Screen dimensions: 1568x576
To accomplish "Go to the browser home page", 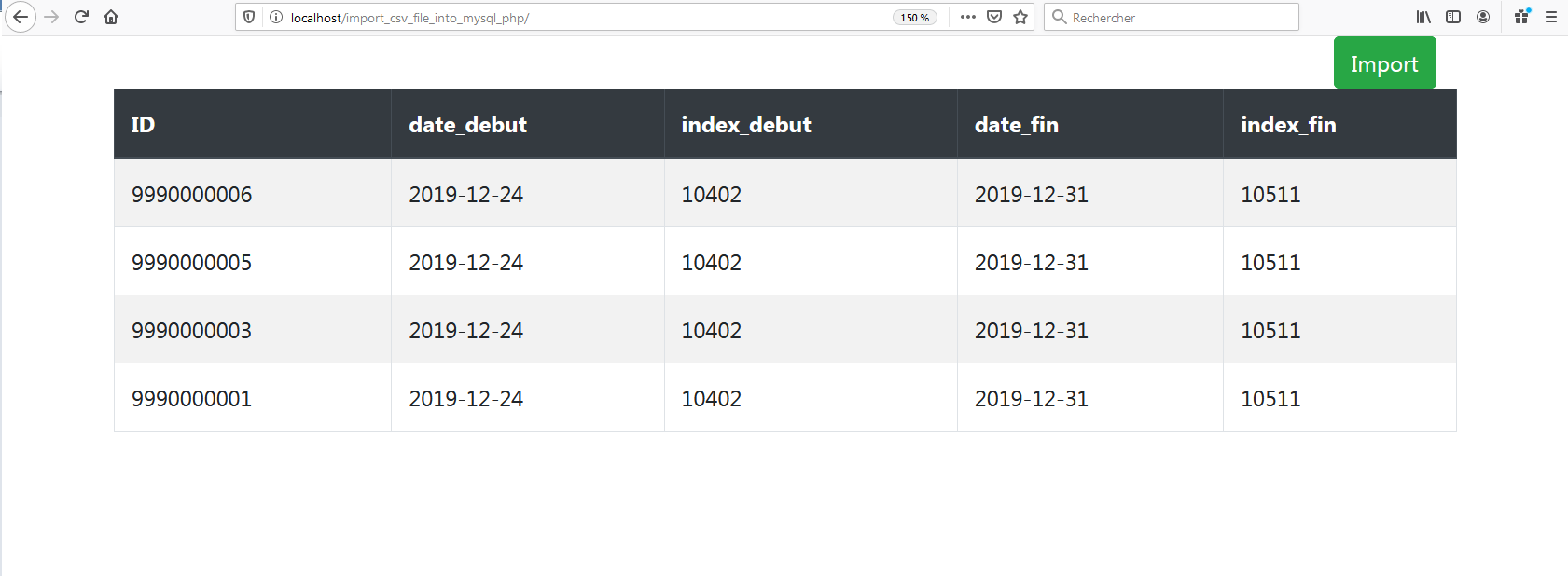I will tap(111, 17).
